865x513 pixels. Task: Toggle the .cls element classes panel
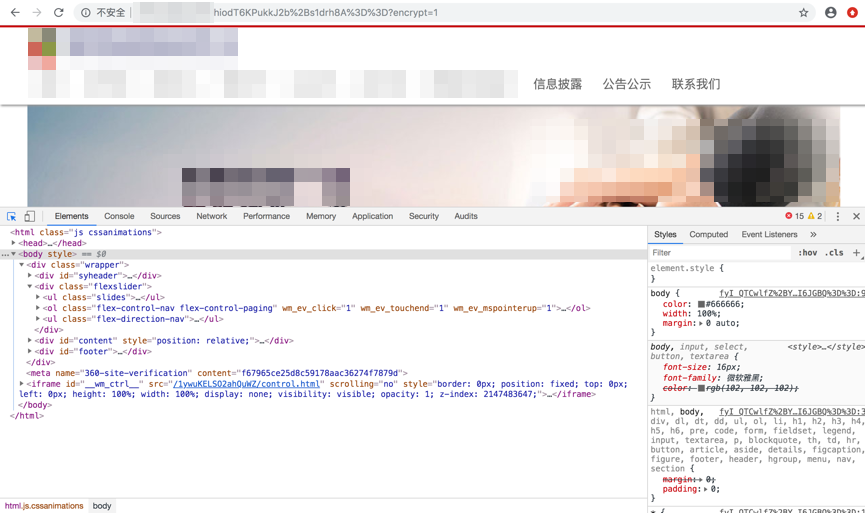pos(834,253)
